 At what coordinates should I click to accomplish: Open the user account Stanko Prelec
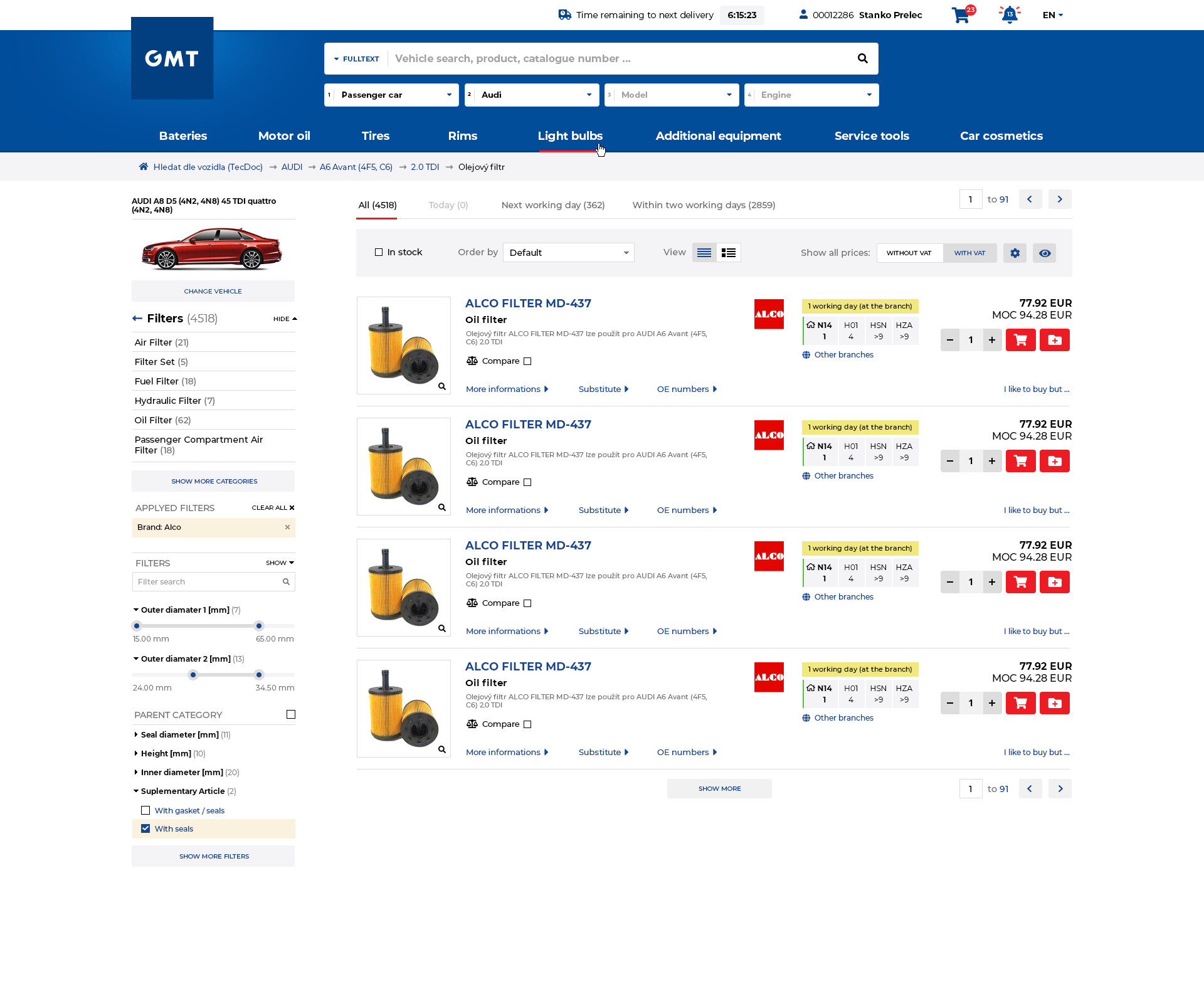pyautogui.click(x=860, y=15)
